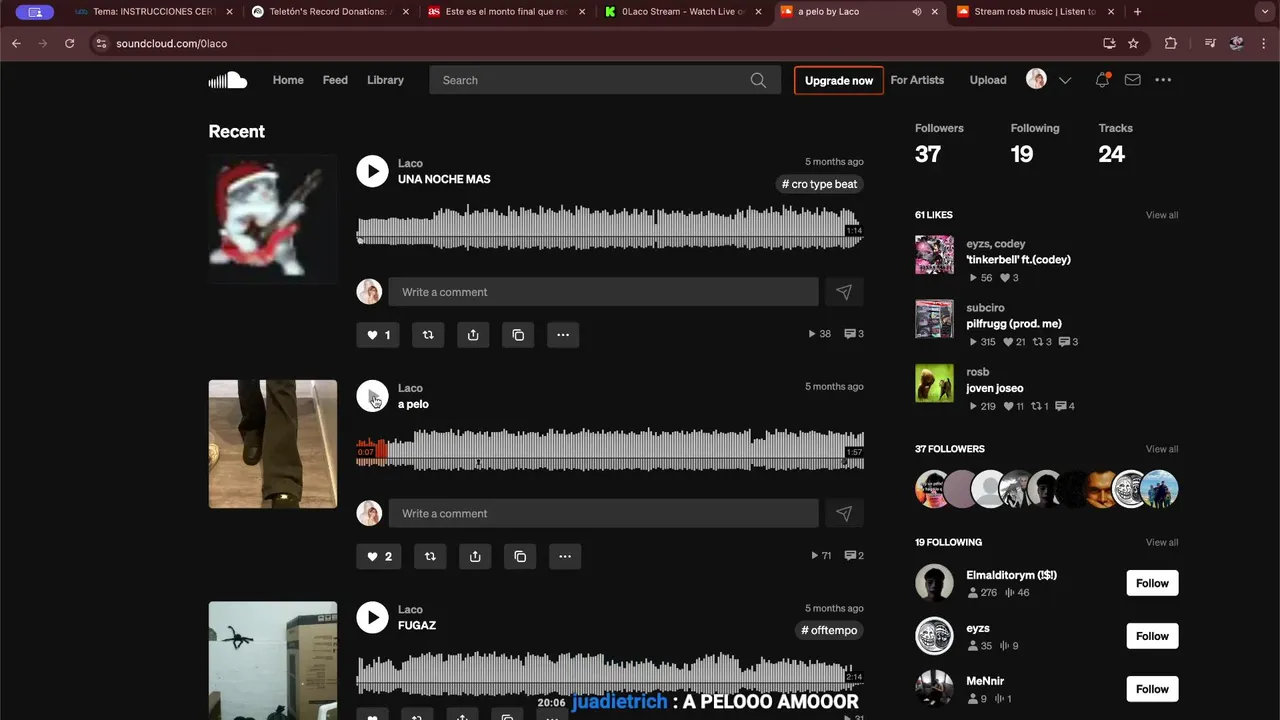Follow the user eyzs
This screenshot has height=720, width=1280.
[1152, 636]
